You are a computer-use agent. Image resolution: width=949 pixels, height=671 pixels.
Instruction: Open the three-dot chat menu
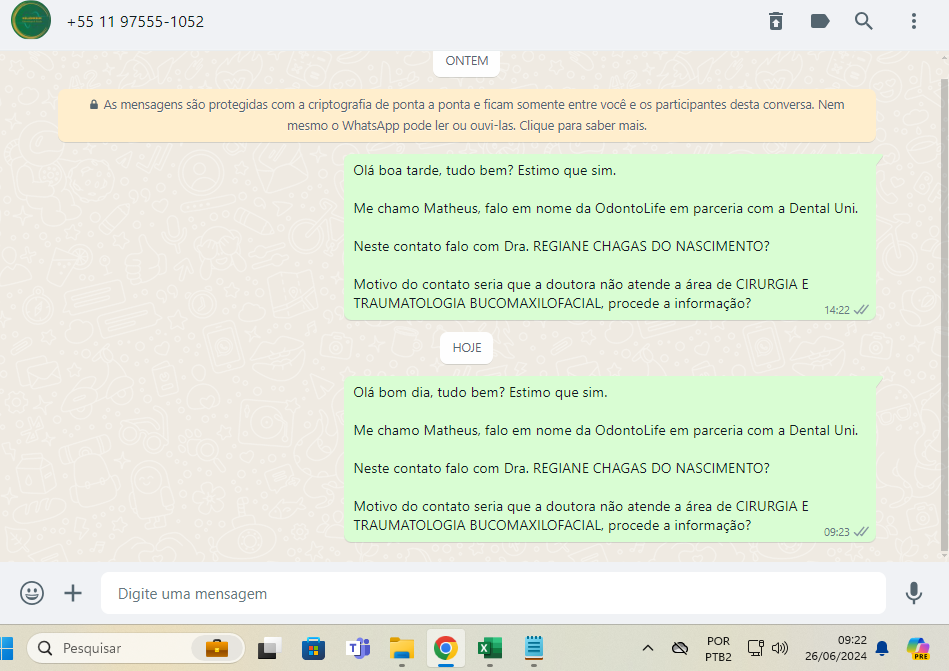[914, 21]
